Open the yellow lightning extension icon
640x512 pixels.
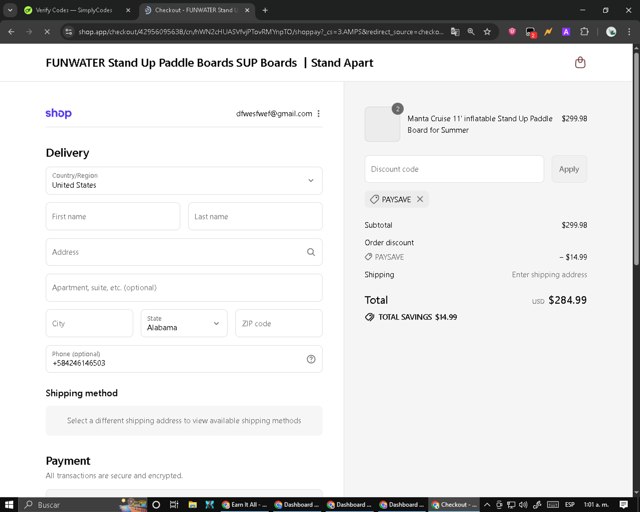coord(548,31)
